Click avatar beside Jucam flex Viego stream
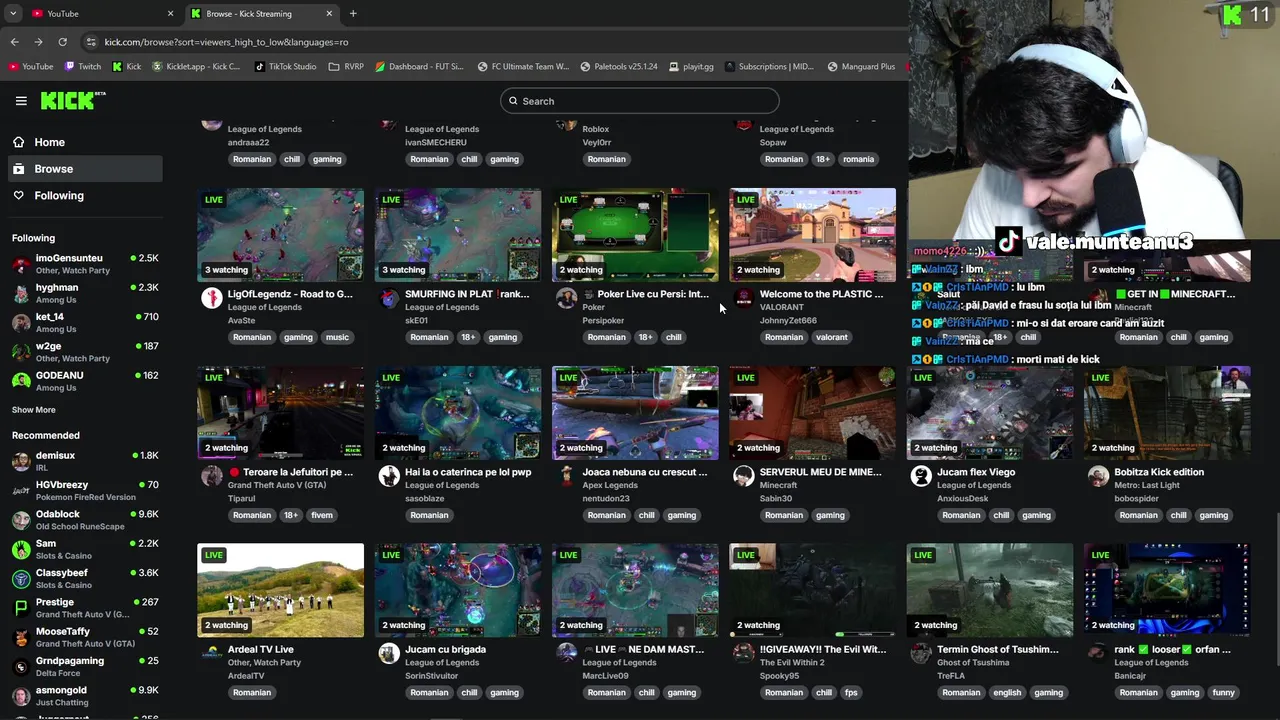This screenshot has height=720, width=1280. coord(921,476)
